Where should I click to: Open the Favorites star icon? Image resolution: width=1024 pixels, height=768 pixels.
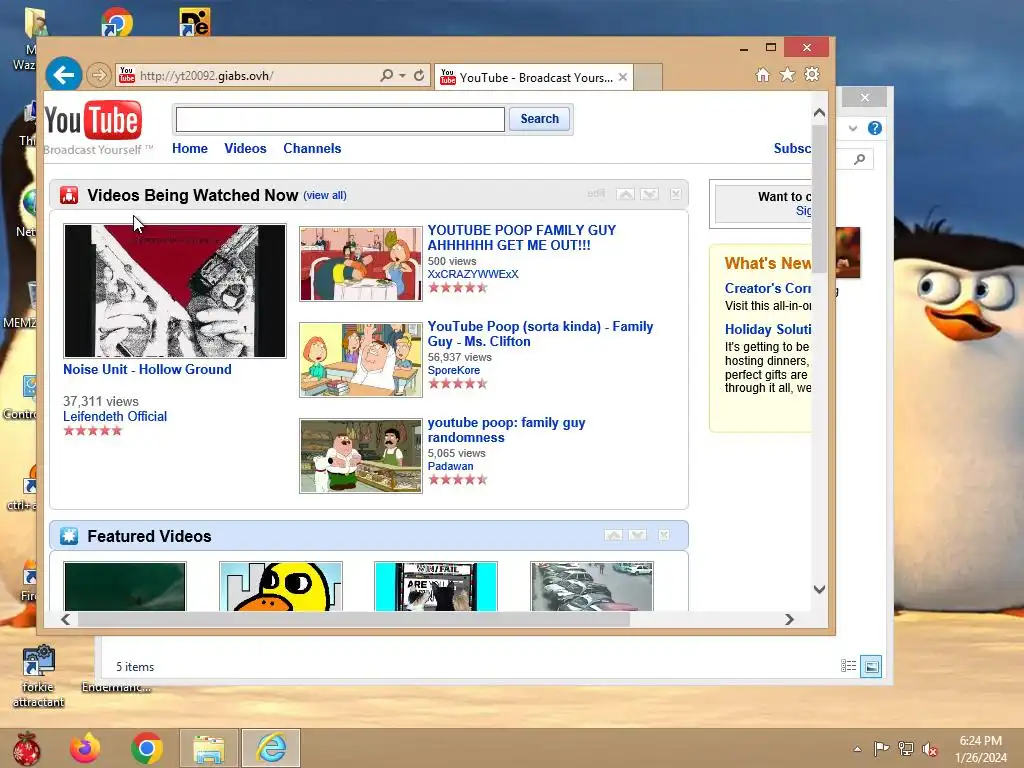pos(788,74)
